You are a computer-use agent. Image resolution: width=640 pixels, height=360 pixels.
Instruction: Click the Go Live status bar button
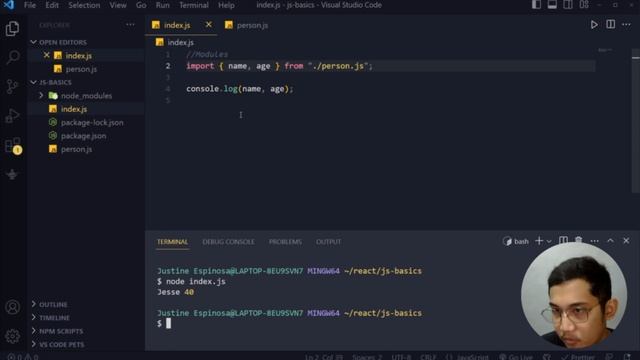click(516, 357)
